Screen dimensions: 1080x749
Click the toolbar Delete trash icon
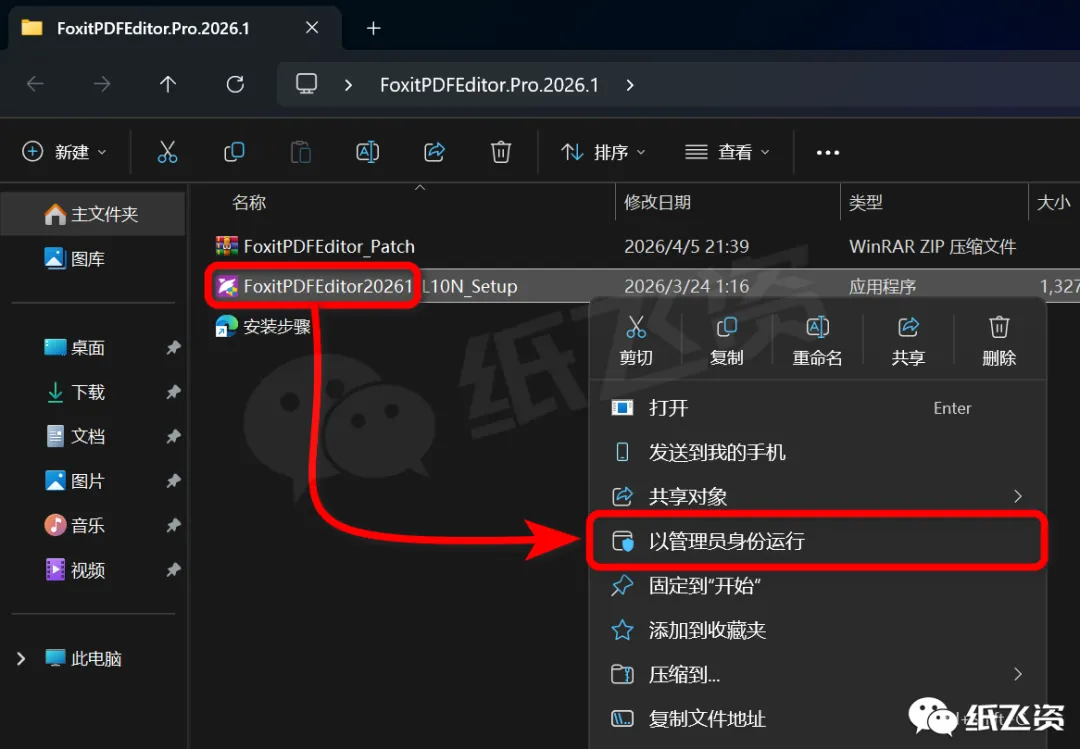click(501, 152)
